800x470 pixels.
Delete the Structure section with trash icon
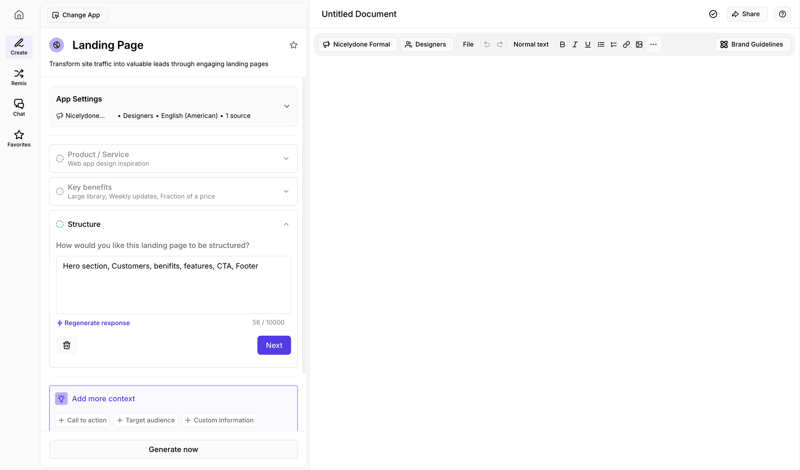[66, 345]
